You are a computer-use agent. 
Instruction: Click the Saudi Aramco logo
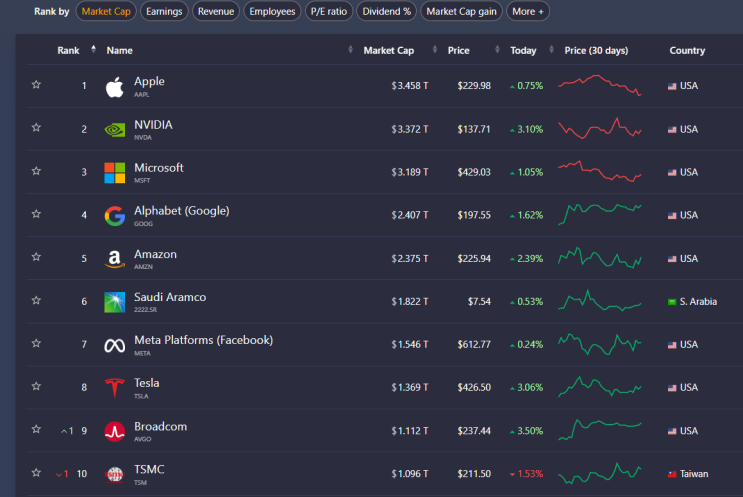114,302
